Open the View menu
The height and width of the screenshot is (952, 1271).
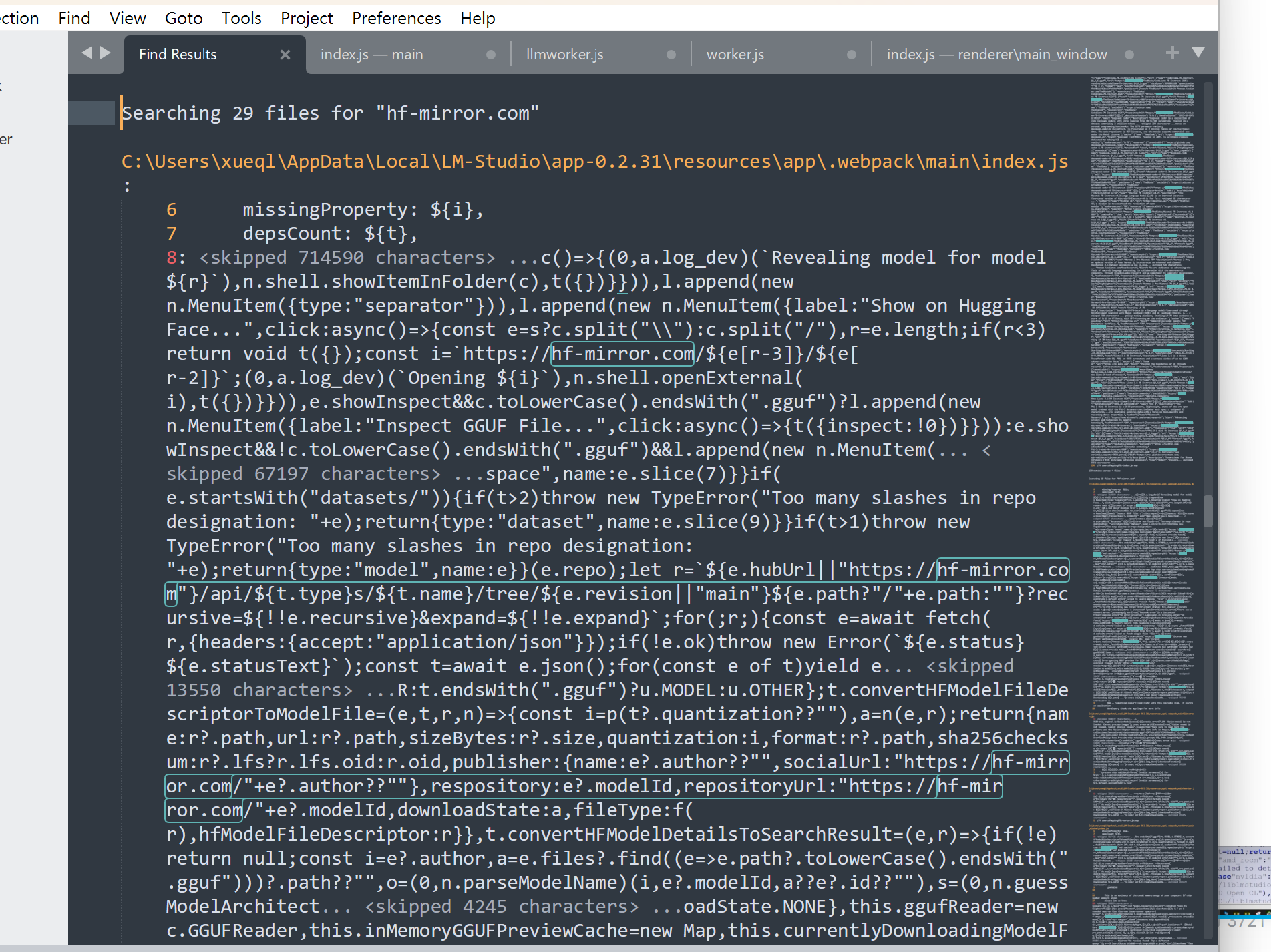(127, 18)
